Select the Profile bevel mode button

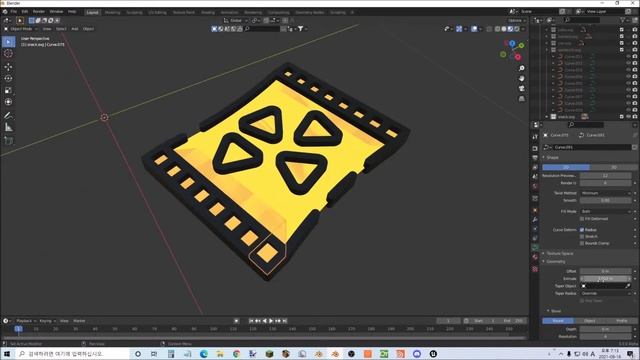click(622, 321)
